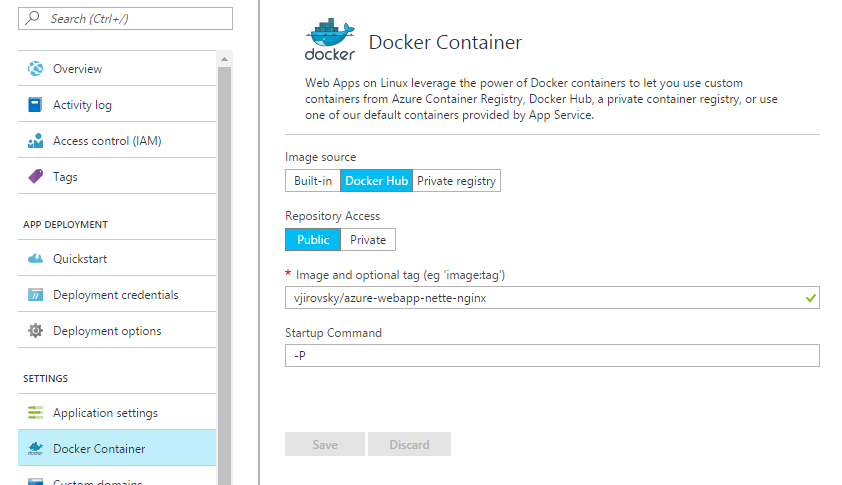Click the Search (Ctrl+/) field
The image size is (842, 485).
[x=125, y=18]
